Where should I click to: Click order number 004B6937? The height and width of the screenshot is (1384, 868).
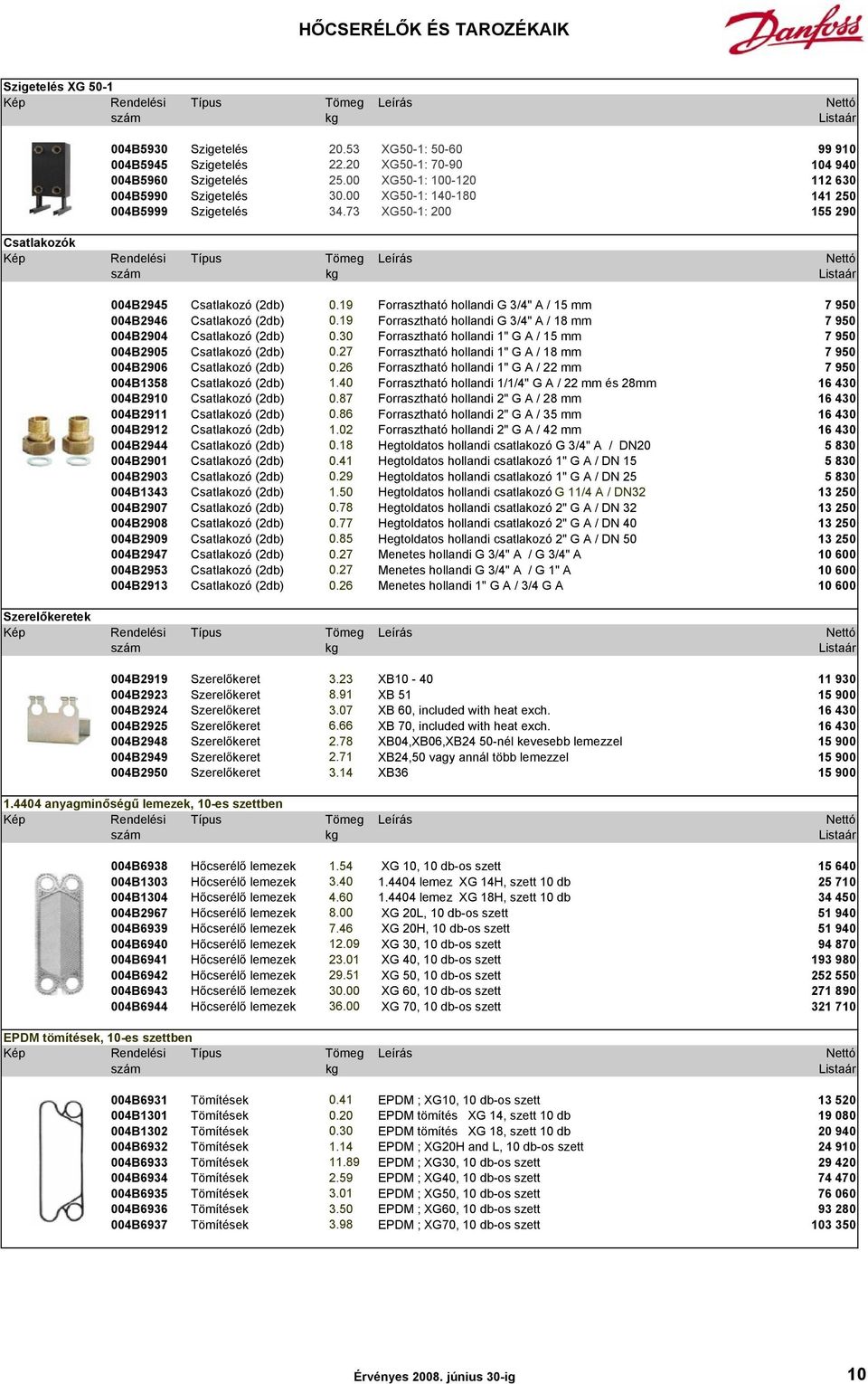coord(139,1225)
